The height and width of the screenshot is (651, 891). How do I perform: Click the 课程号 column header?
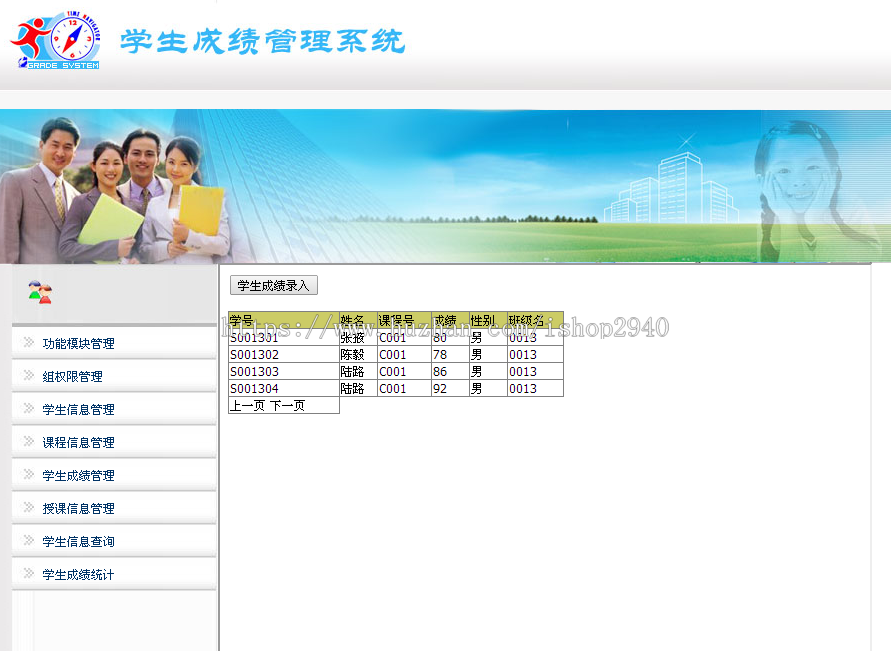coord(404,320)
